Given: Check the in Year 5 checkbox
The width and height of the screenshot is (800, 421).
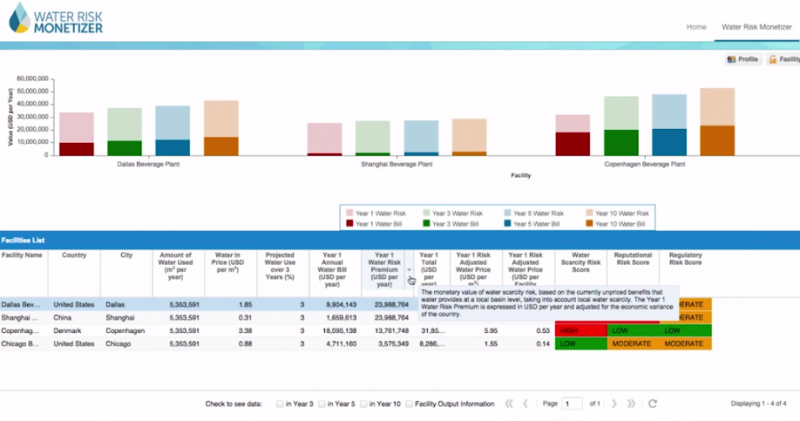Looking at the screenshot, I should tap(321, 404).
